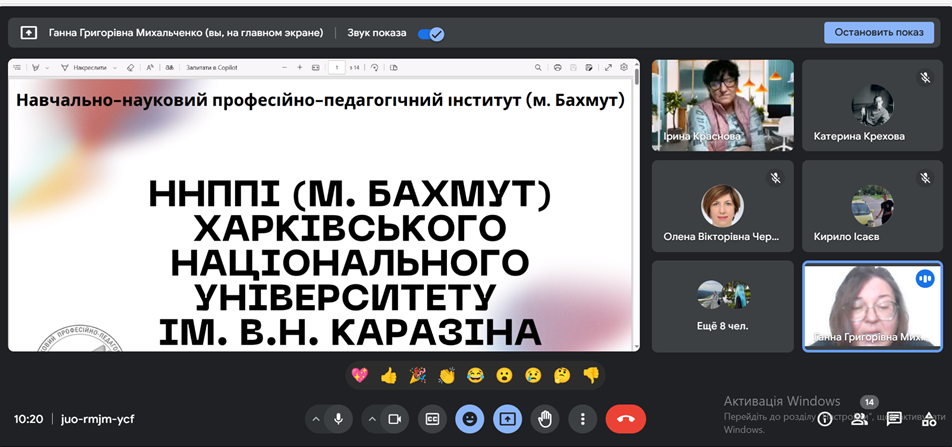Select Олена Вікторівна participant tile

pyautogui.click(x=722, y=206)
